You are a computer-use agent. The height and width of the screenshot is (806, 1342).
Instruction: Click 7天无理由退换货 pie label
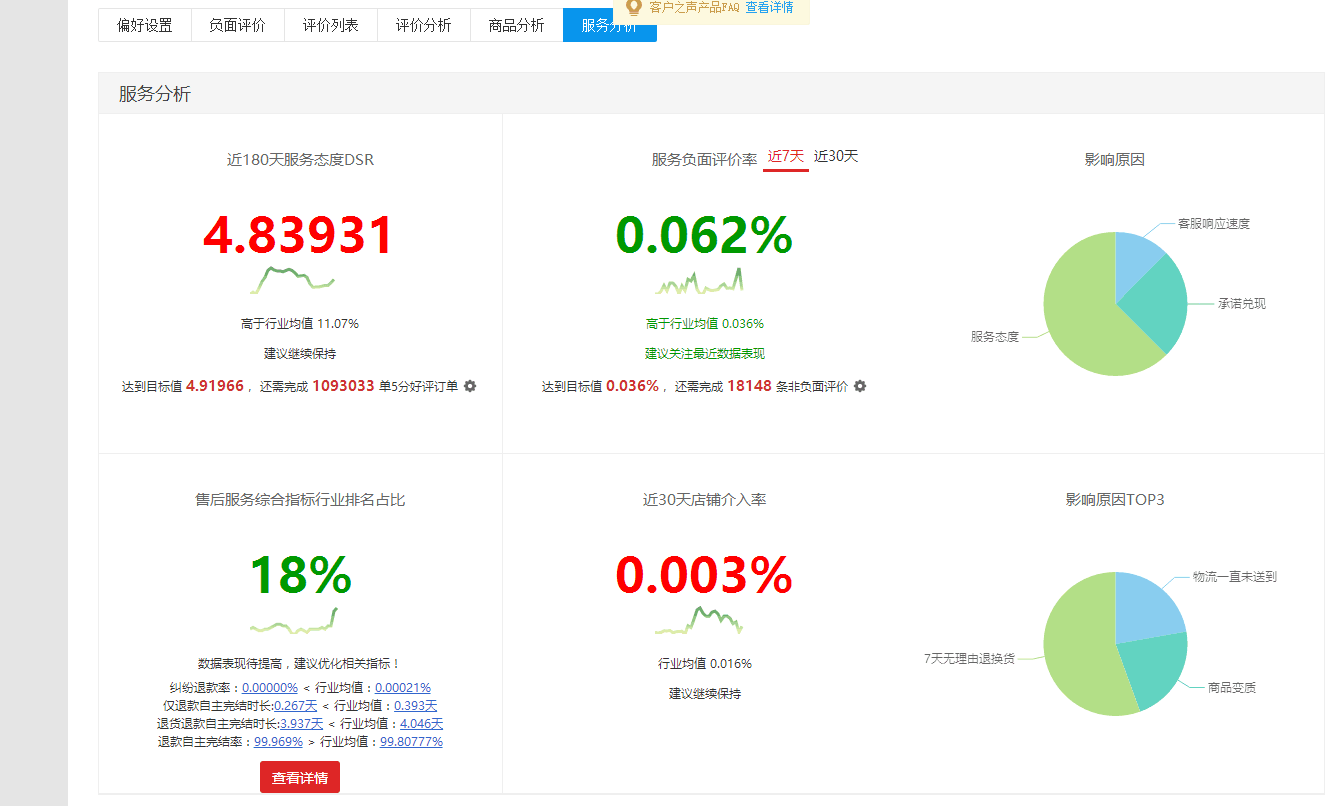(x=969, y=658)
